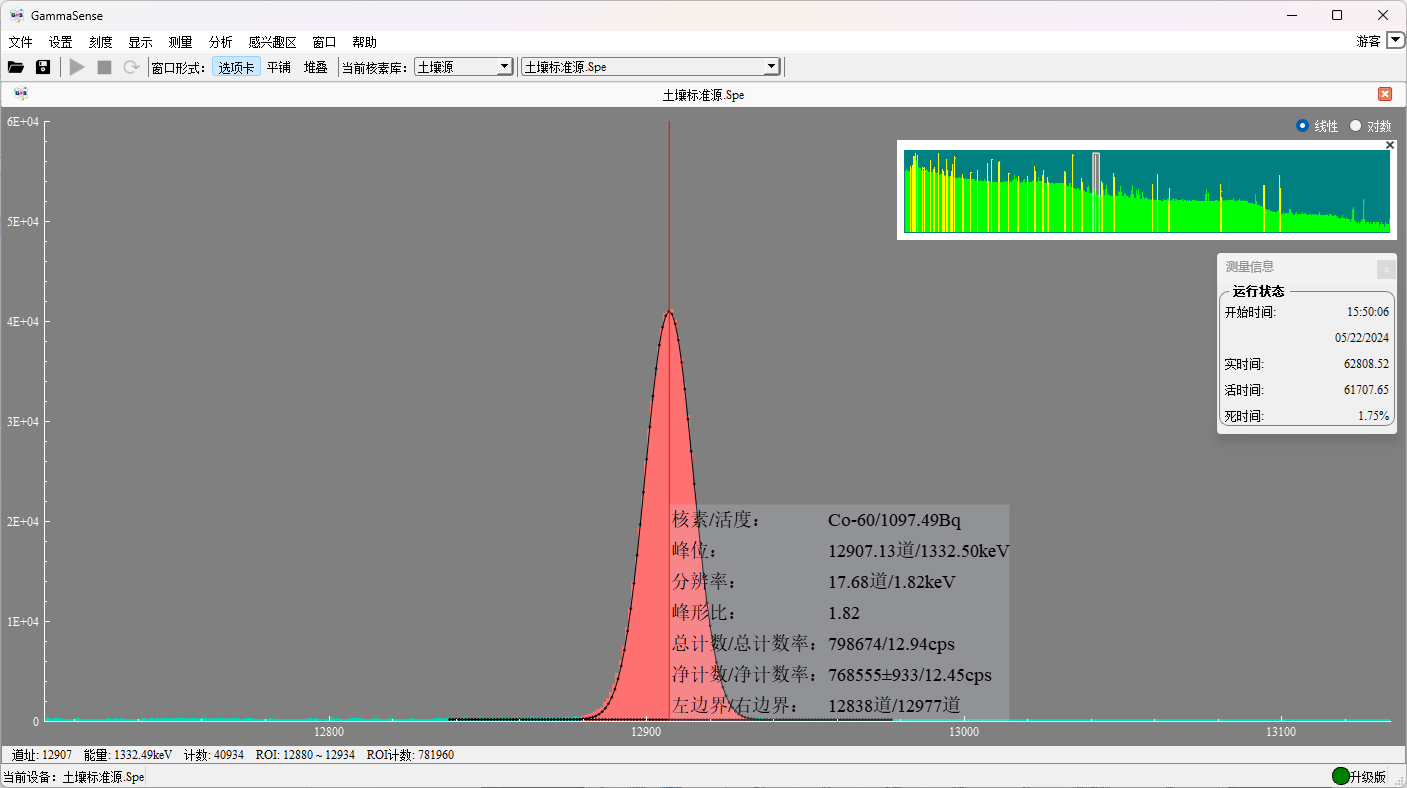The height and width of the screenshot is (788, 1407).
Task: Switch window layout to 堆叠
Action: click(x=316, y=67)
